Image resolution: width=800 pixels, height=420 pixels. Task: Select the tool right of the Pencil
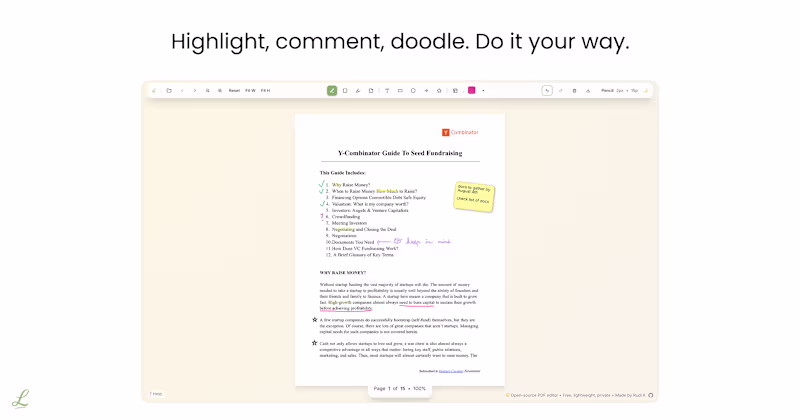(345, 90)
